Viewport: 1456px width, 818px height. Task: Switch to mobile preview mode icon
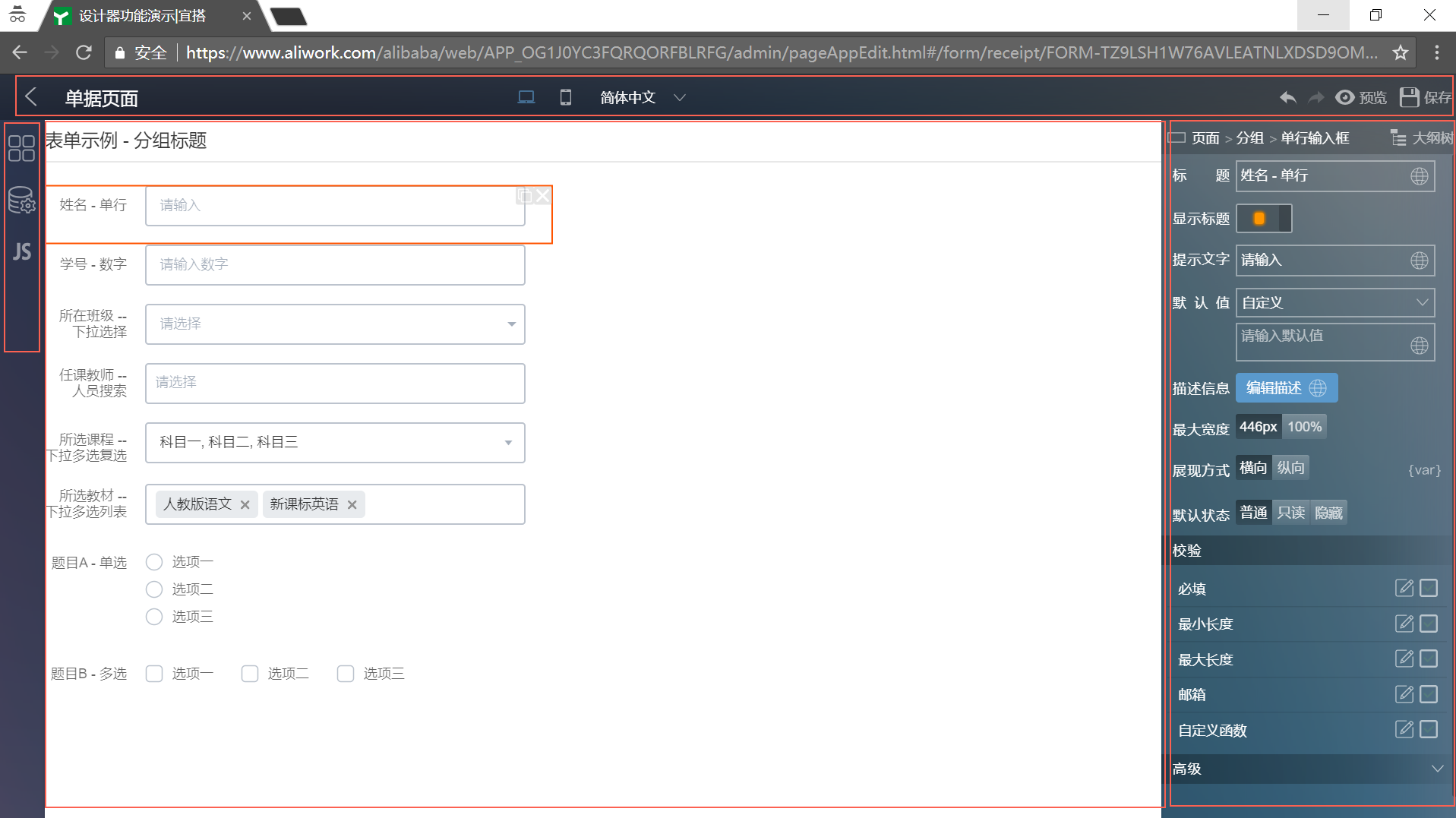click(x=566, y=97)
